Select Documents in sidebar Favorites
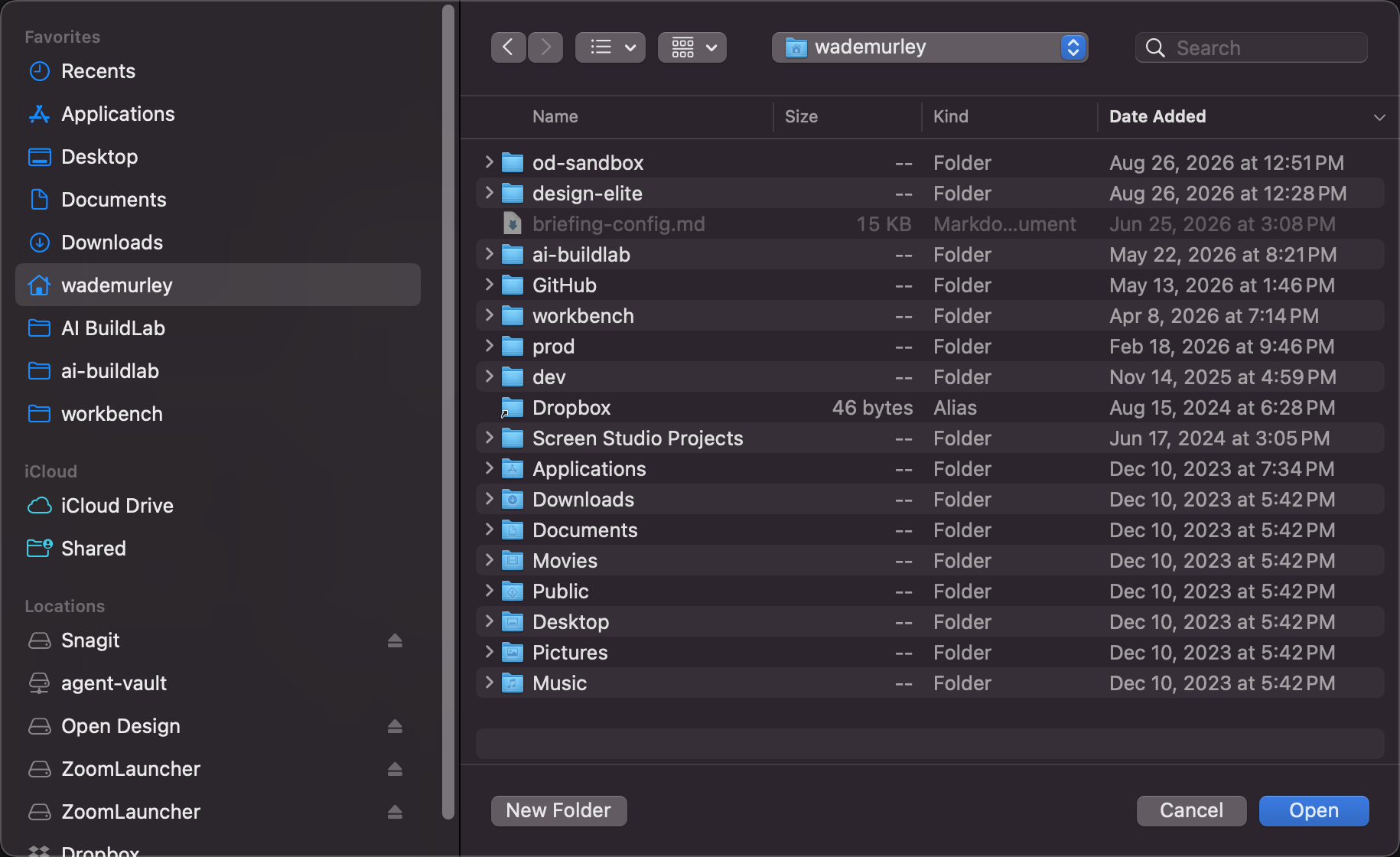The image size is (1400, 857). tap(218, 200)
